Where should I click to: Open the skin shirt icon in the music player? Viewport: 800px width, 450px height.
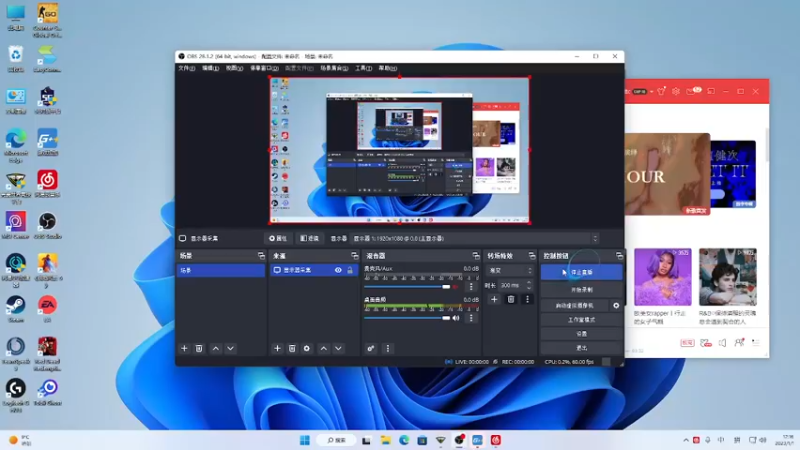click(661, 91)
